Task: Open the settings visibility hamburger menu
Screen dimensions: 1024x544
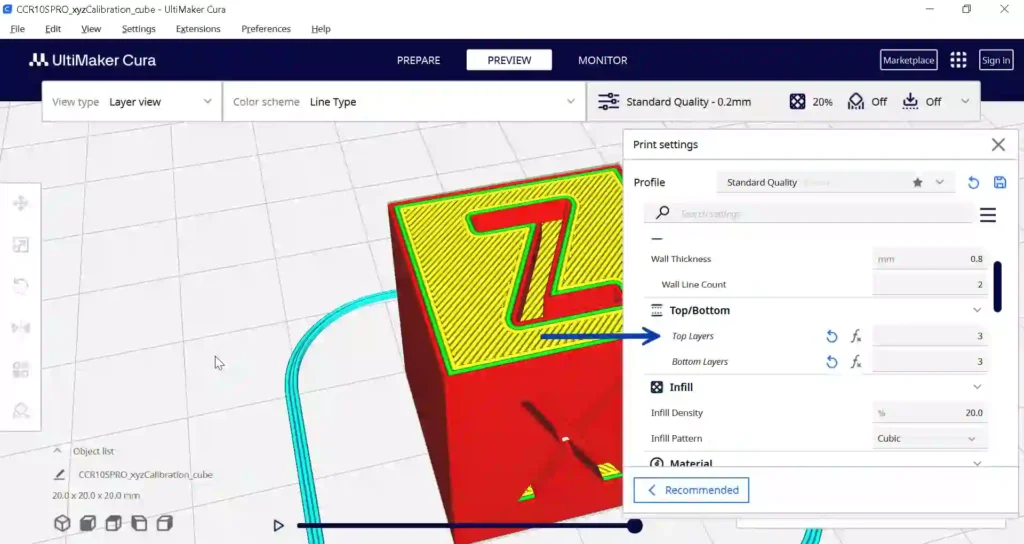Action: click(987, 214)
